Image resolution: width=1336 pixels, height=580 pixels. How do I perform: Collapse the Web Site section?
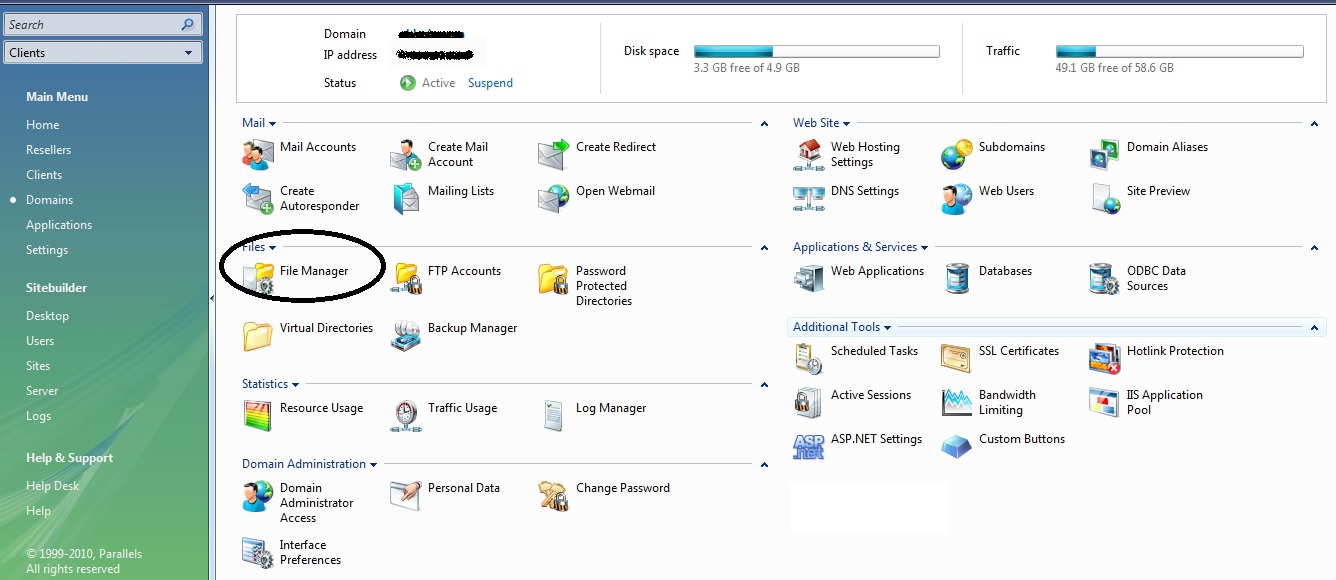(1315, 124)
